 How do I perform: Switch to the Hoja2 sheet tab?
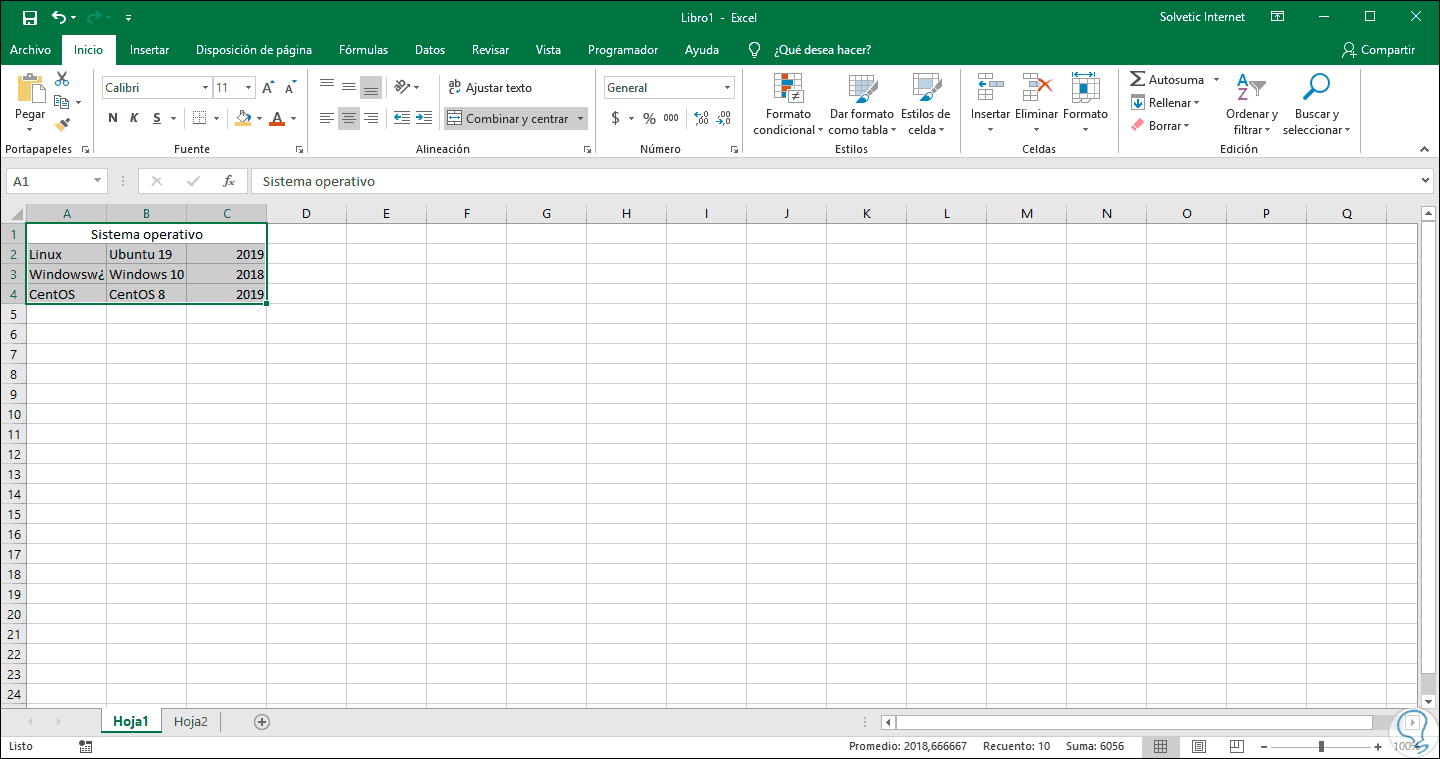pos(191,721)
